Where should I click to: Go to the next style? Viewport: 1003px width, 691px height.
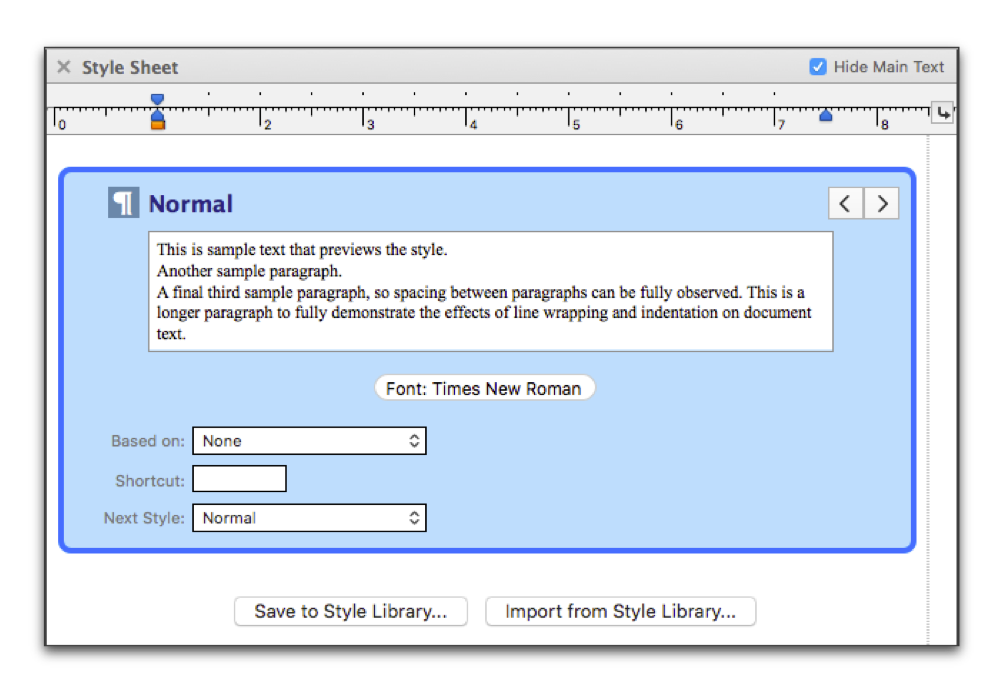tap(881, 203)
